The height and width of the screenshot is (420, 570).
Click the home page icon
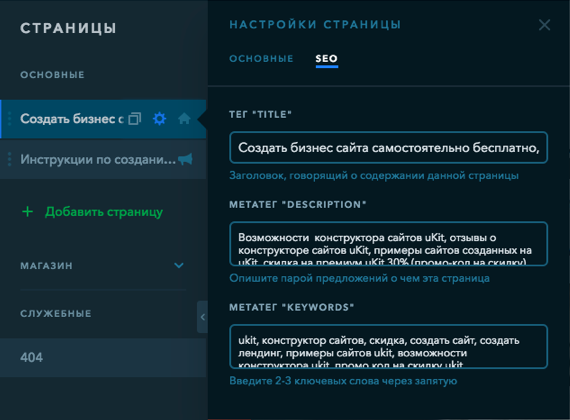click(184, 118)
